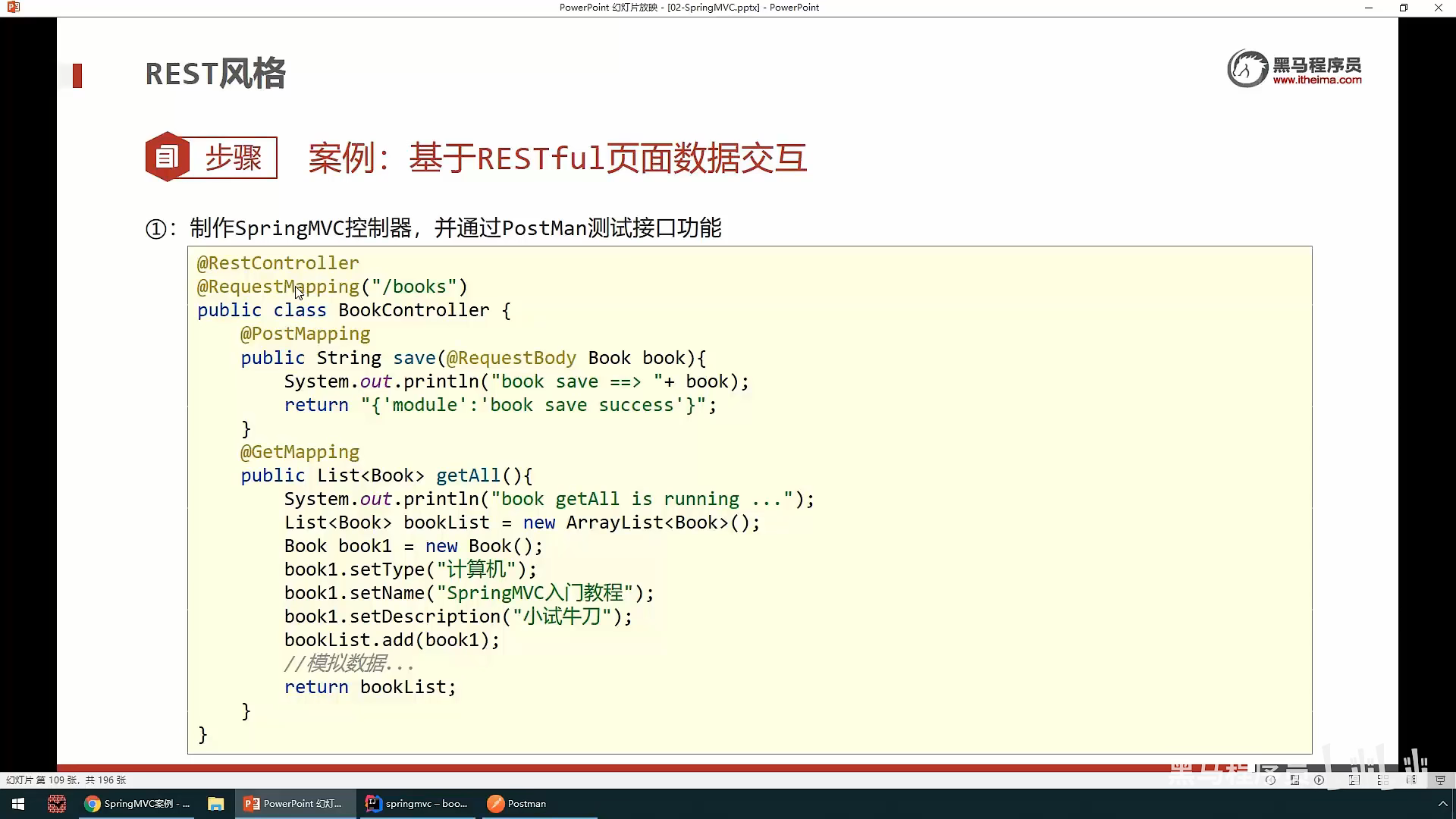Switch to IntelliJ springmvc project window
The width and height of the screenshot is (1456, 819).
416,804
